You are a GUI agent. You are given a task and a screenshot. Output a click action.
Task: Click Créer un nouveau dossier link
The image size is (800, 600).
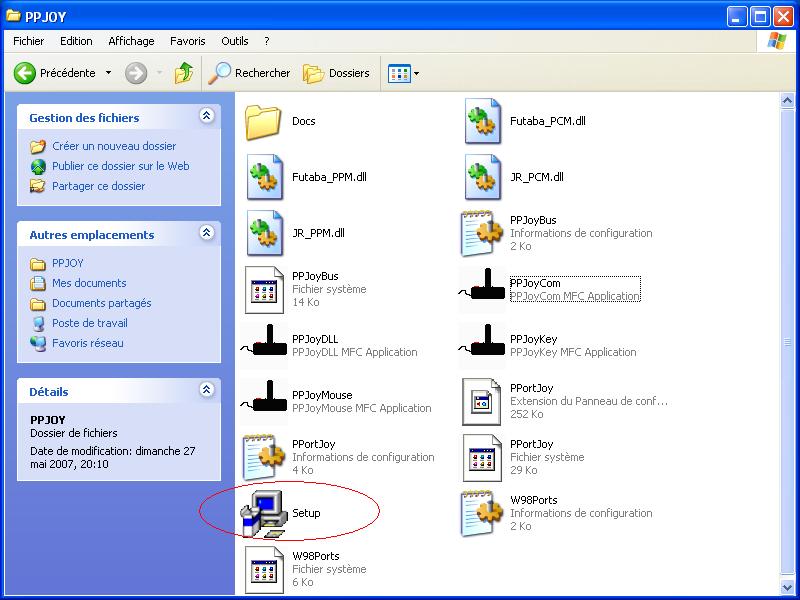click(114, 146)
